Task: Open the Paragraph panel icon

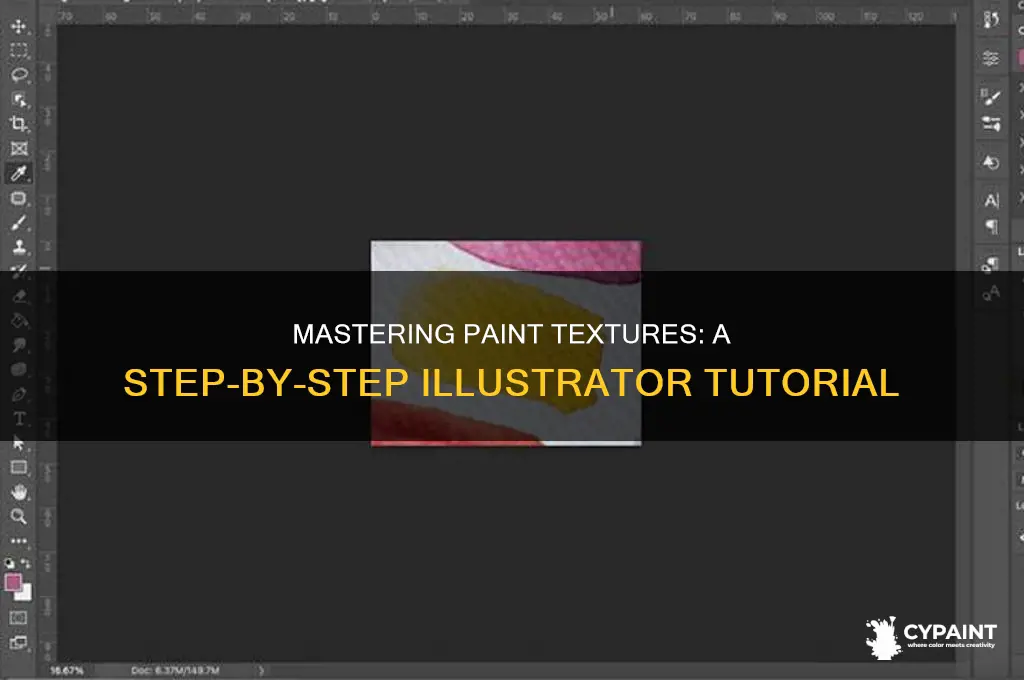Action: point(991,227)
